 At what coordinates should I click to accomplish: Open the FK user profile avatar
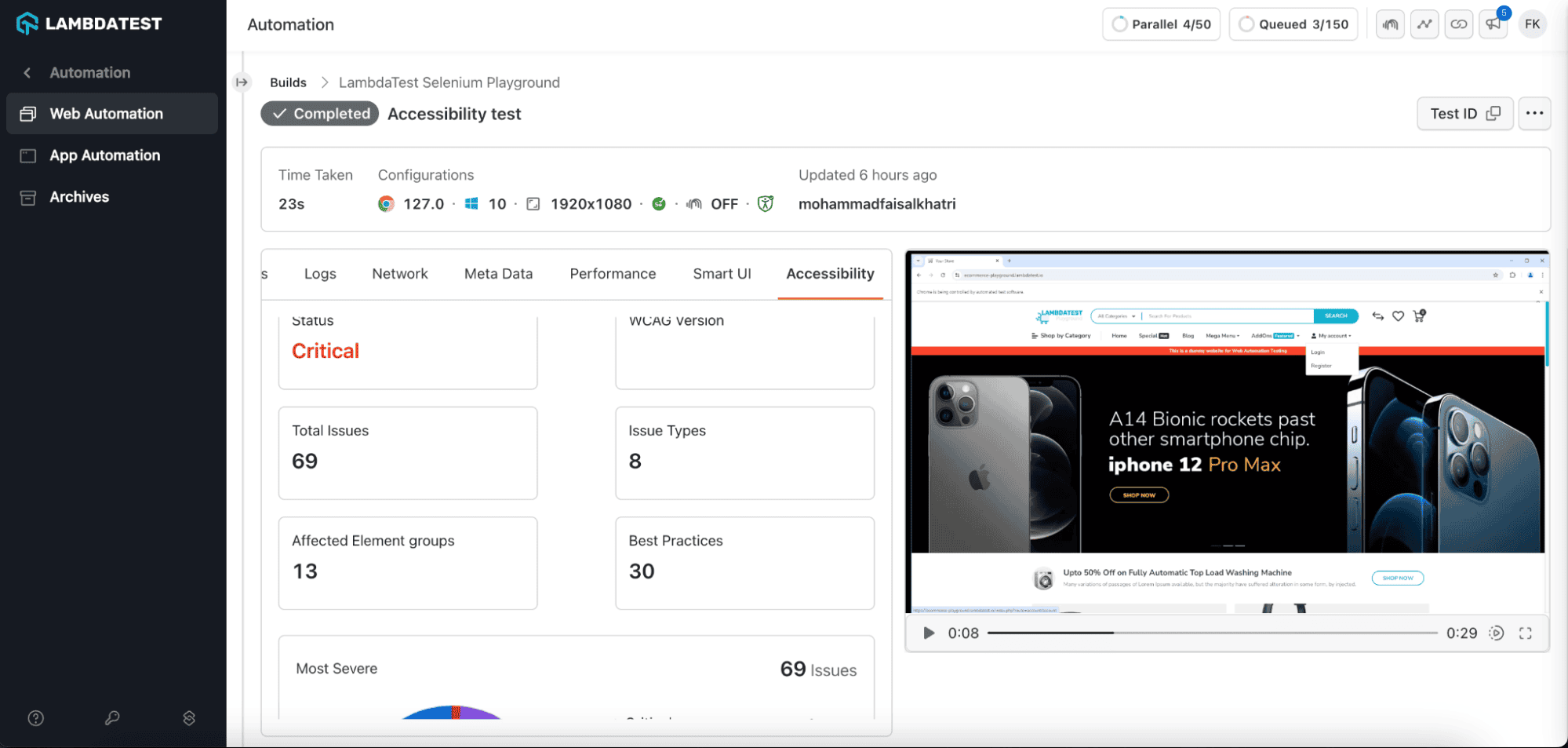pos(1533,24)
